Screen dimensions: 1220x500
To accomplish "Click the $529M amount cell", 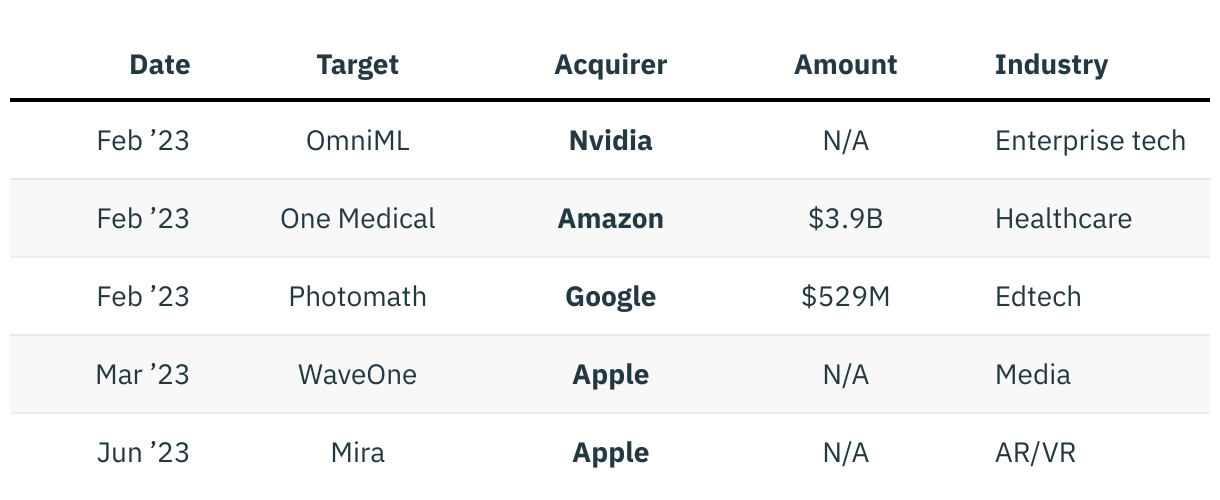I will 845,297.
